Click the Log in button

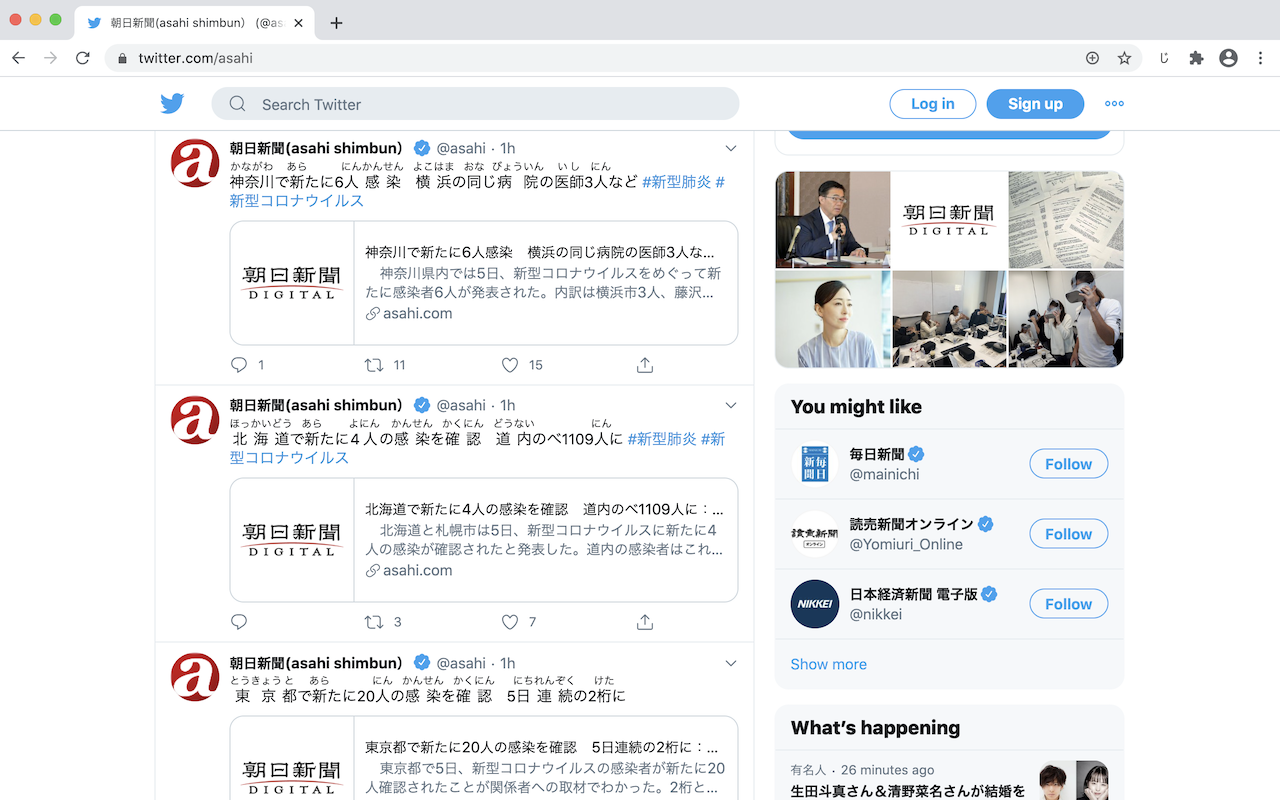coord(933,104)
